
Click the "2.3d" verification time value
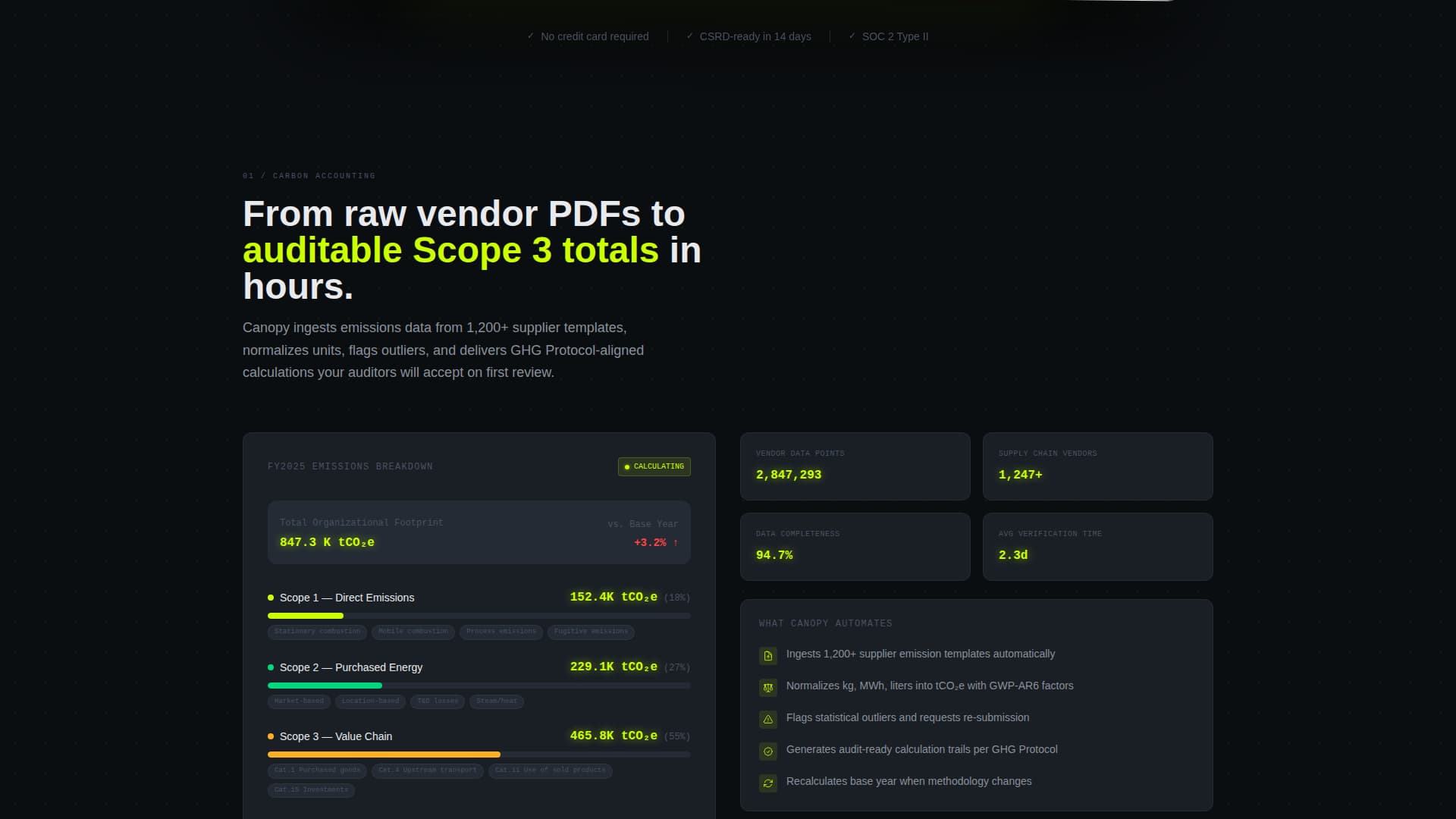click(x=1013, y=555)
